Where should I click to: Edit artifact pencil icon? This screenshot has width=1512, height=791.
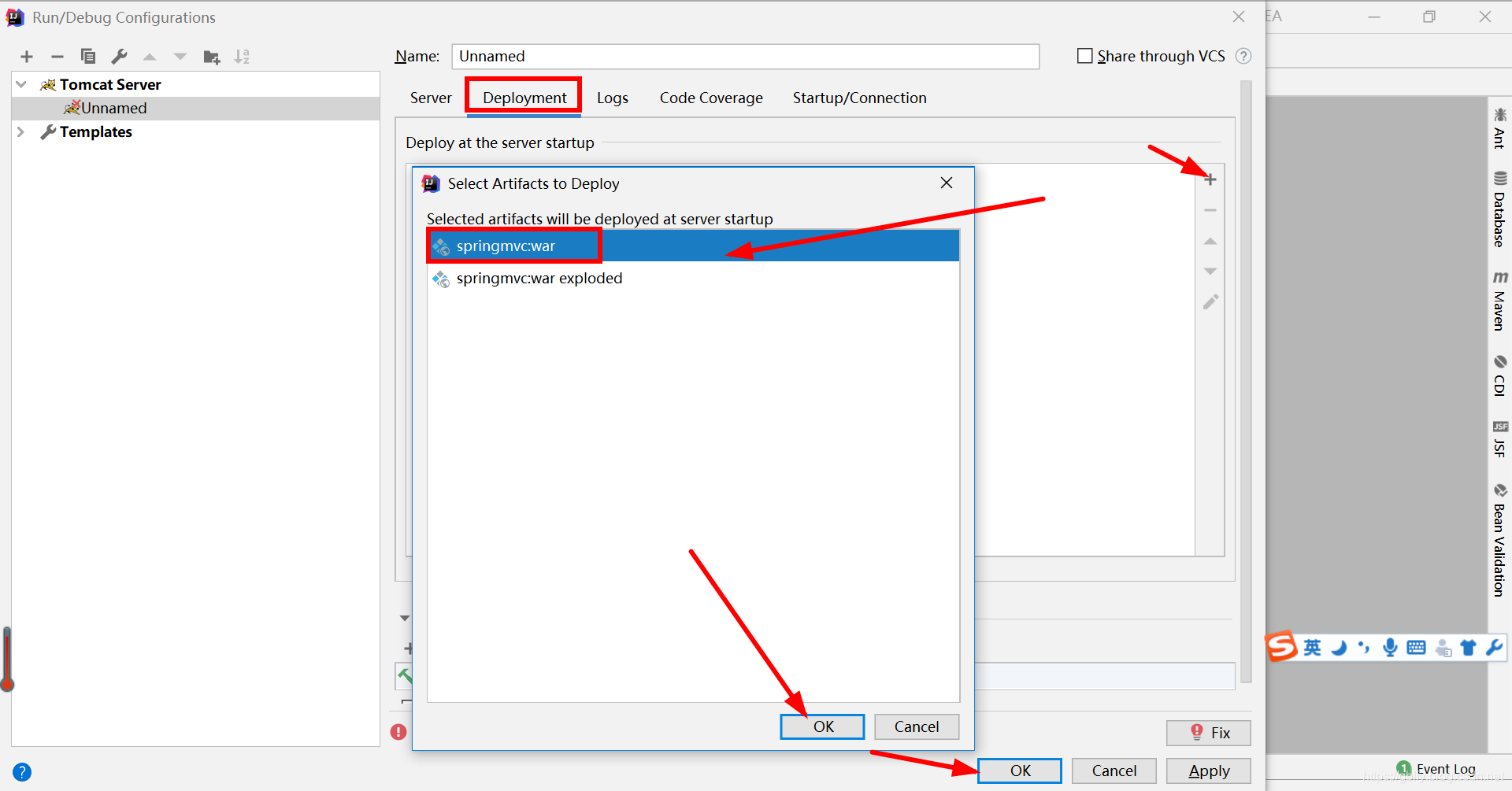point(1210,302)
